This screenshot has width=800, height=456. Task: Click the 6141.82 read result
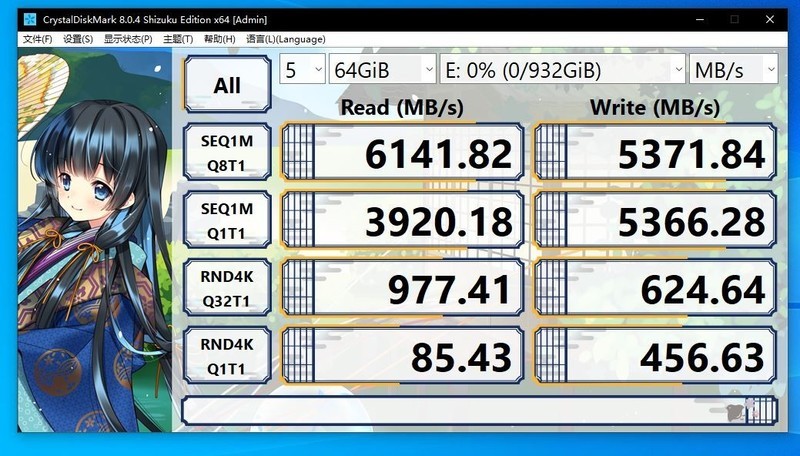(x=403, y=152)
